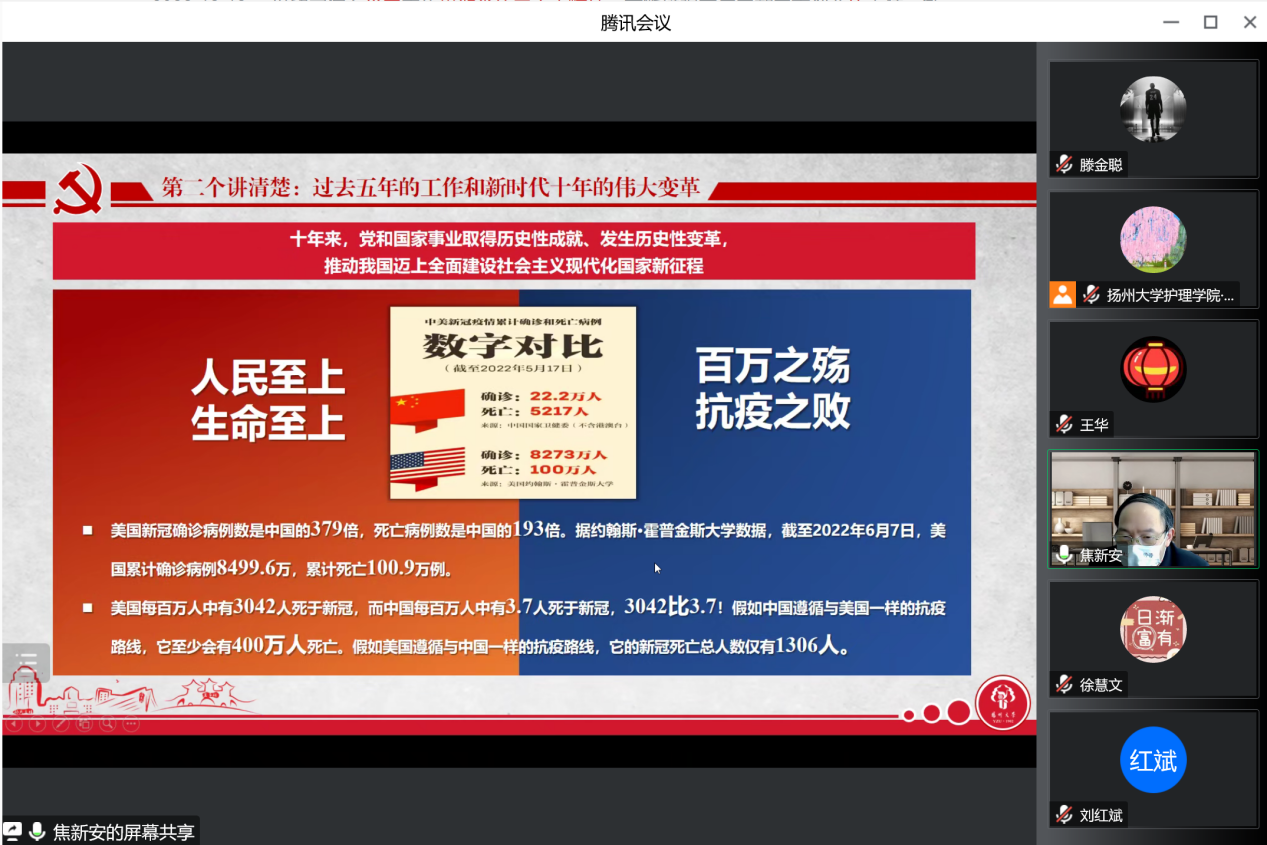Click the green microphone icon in screen share label
Screen dimensions: 1267x845
[x=37, y=831]
